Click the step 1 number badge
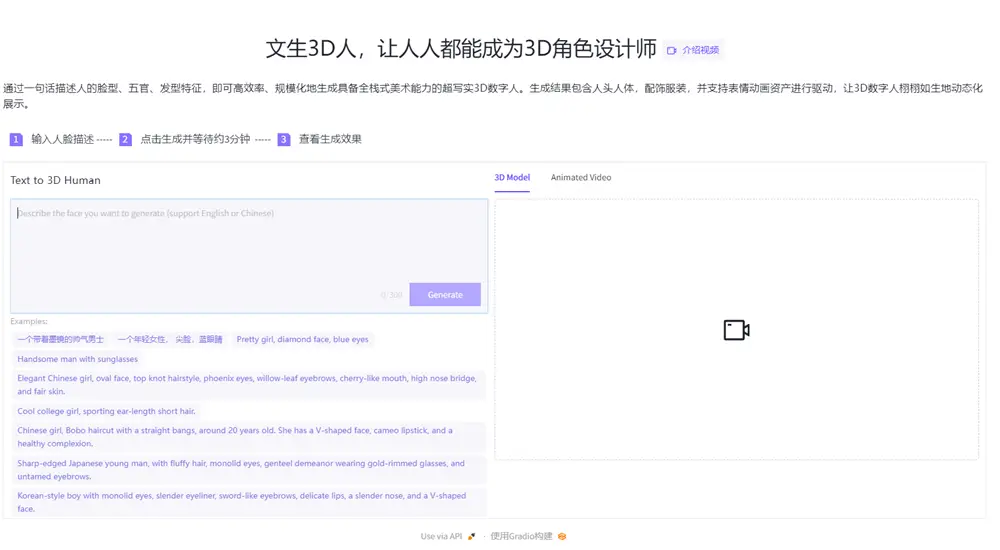1000x550 pixels. click(x=16, y=140)
